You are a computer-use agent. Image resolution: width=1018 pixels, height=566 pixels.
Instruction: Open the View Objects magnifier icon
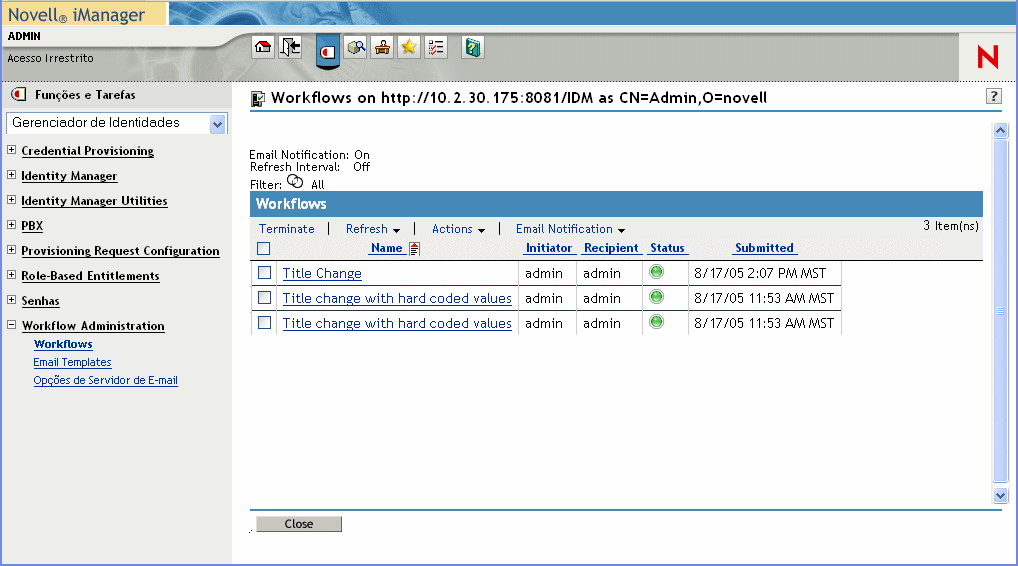tap(356, 47)
